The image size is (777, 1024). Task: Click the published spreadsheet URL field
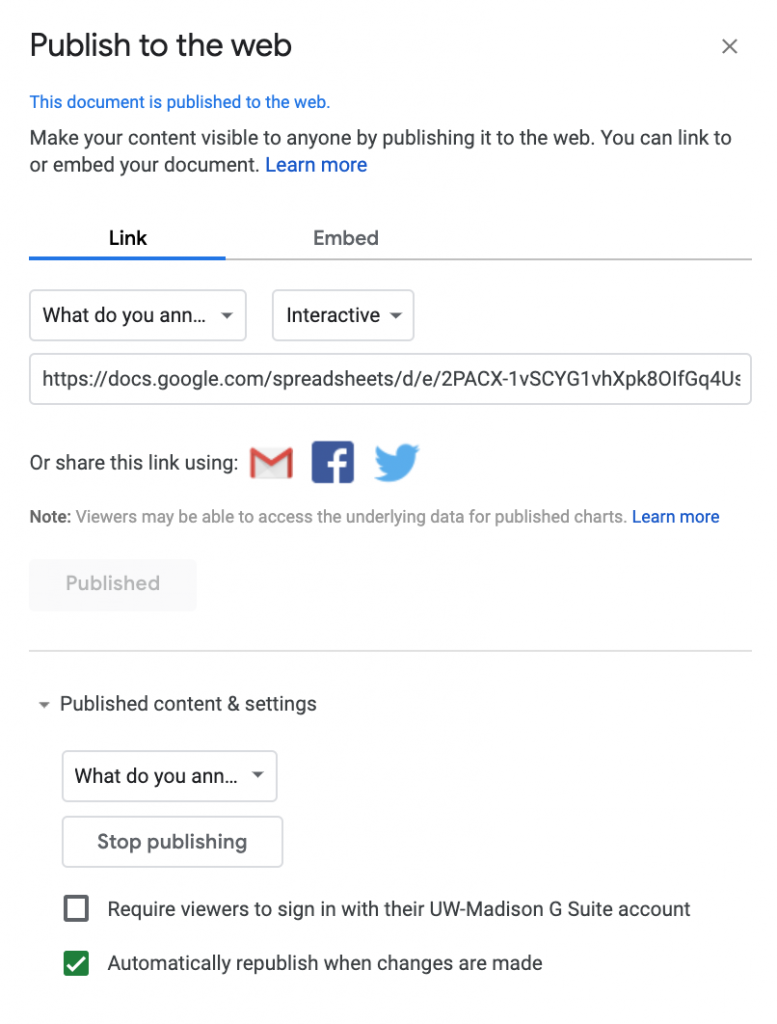click(390, 379)
